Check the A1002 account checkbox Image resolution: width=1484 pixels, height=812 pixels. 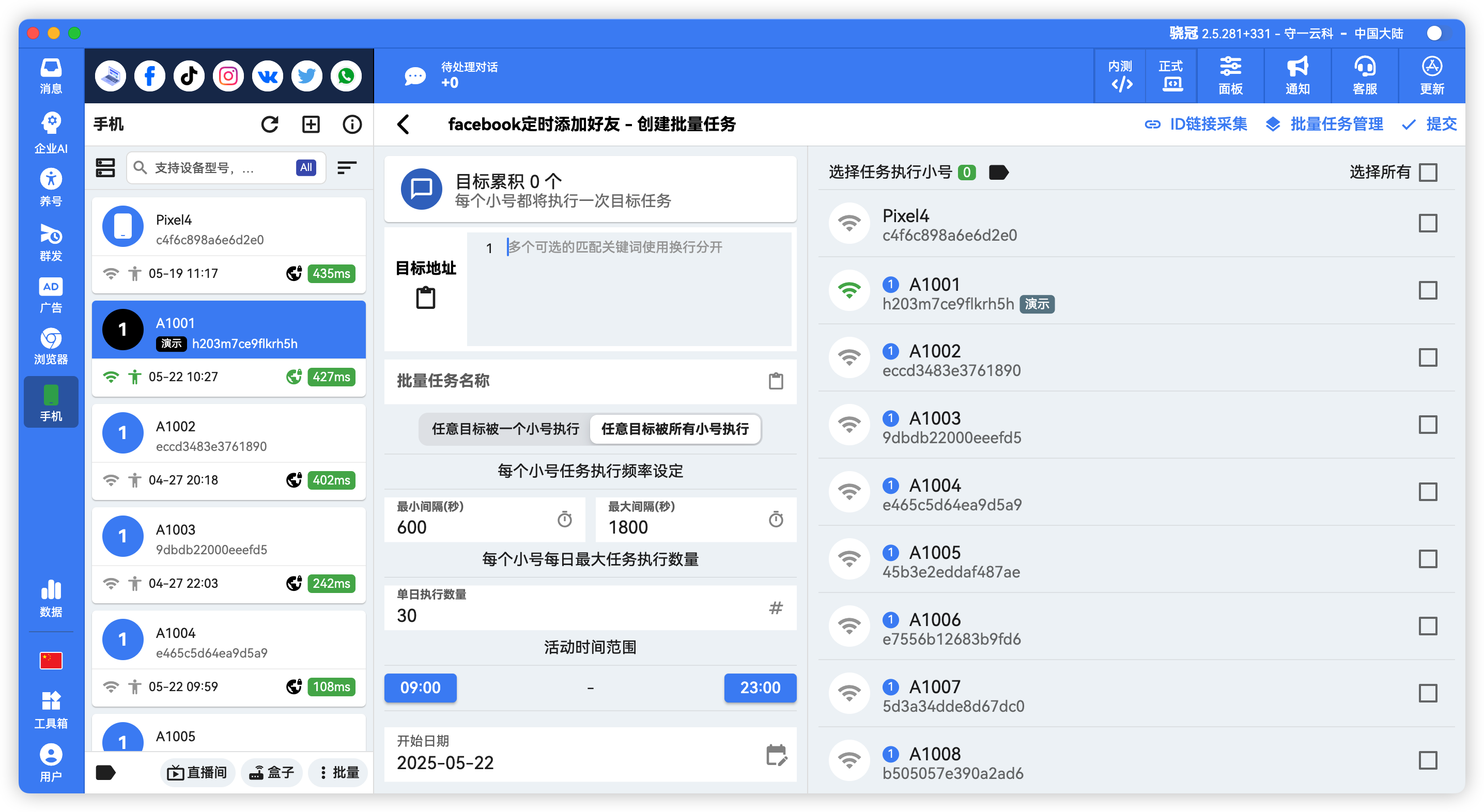tap(1428, 357)
